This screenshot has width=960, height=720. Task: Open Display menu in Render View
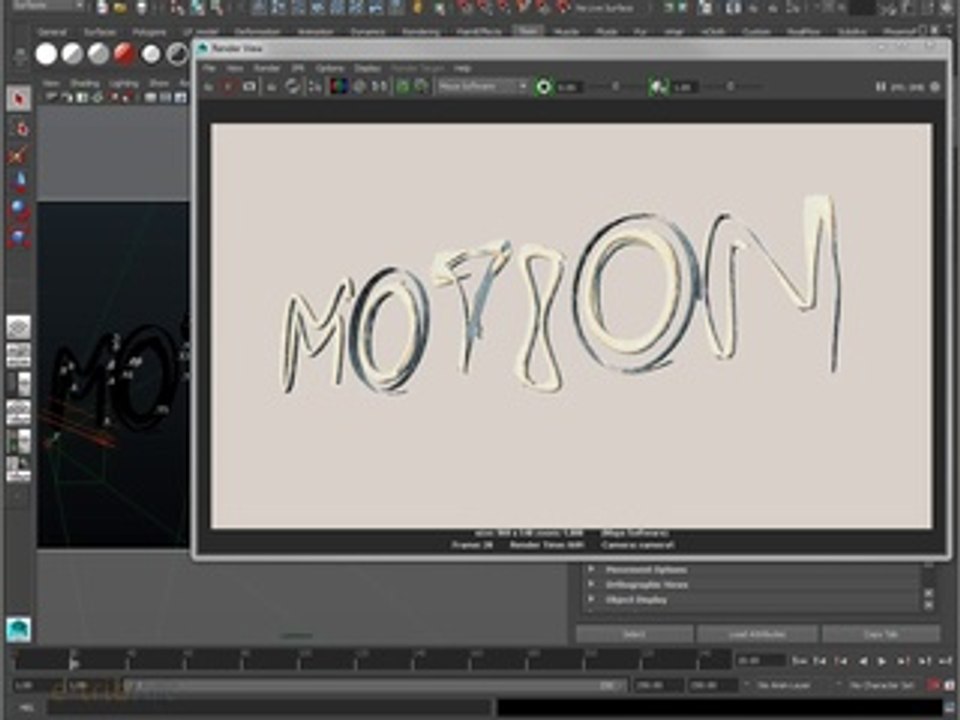[367, 68]
